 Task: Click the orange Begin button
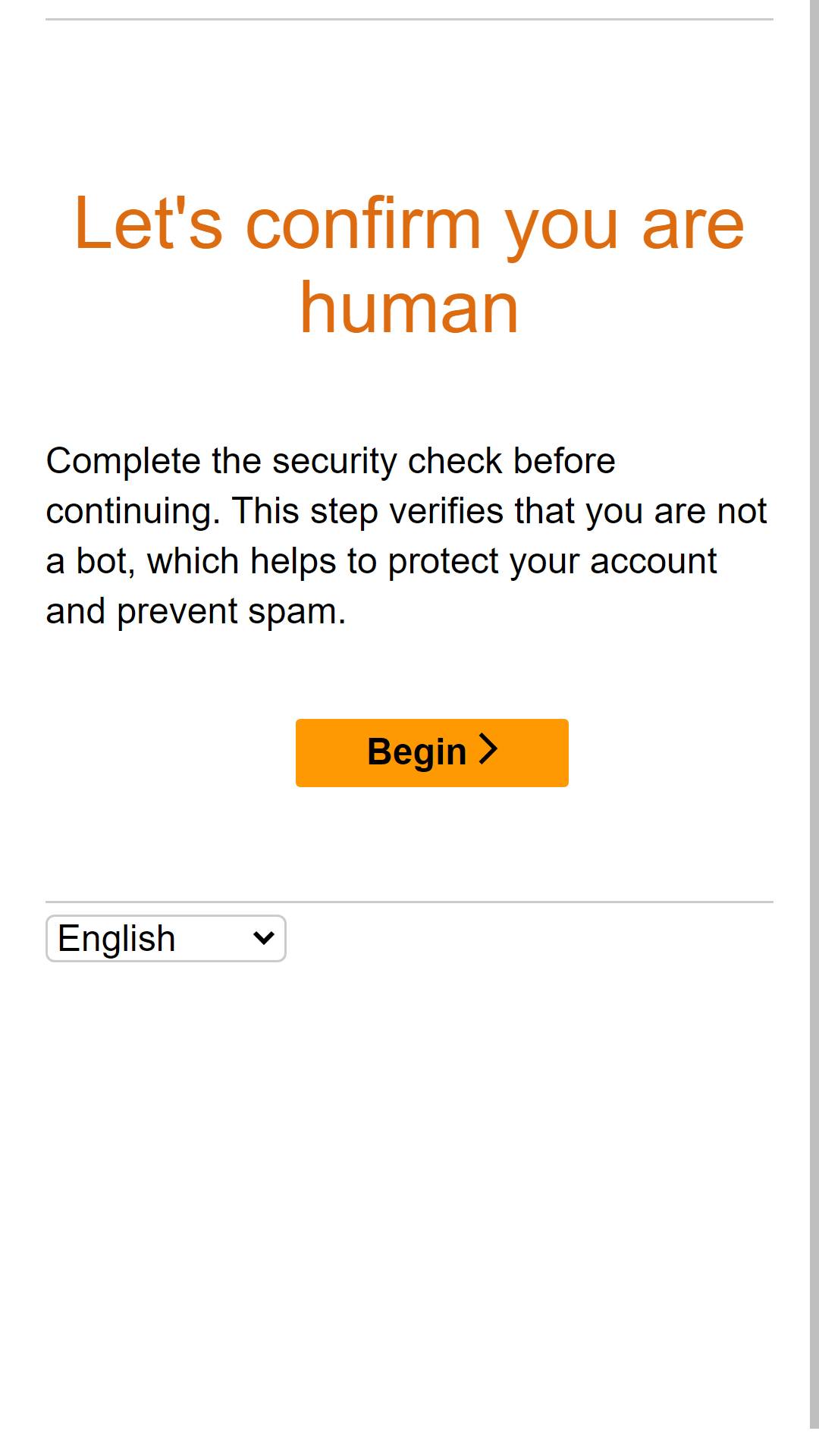coord(432,752)
